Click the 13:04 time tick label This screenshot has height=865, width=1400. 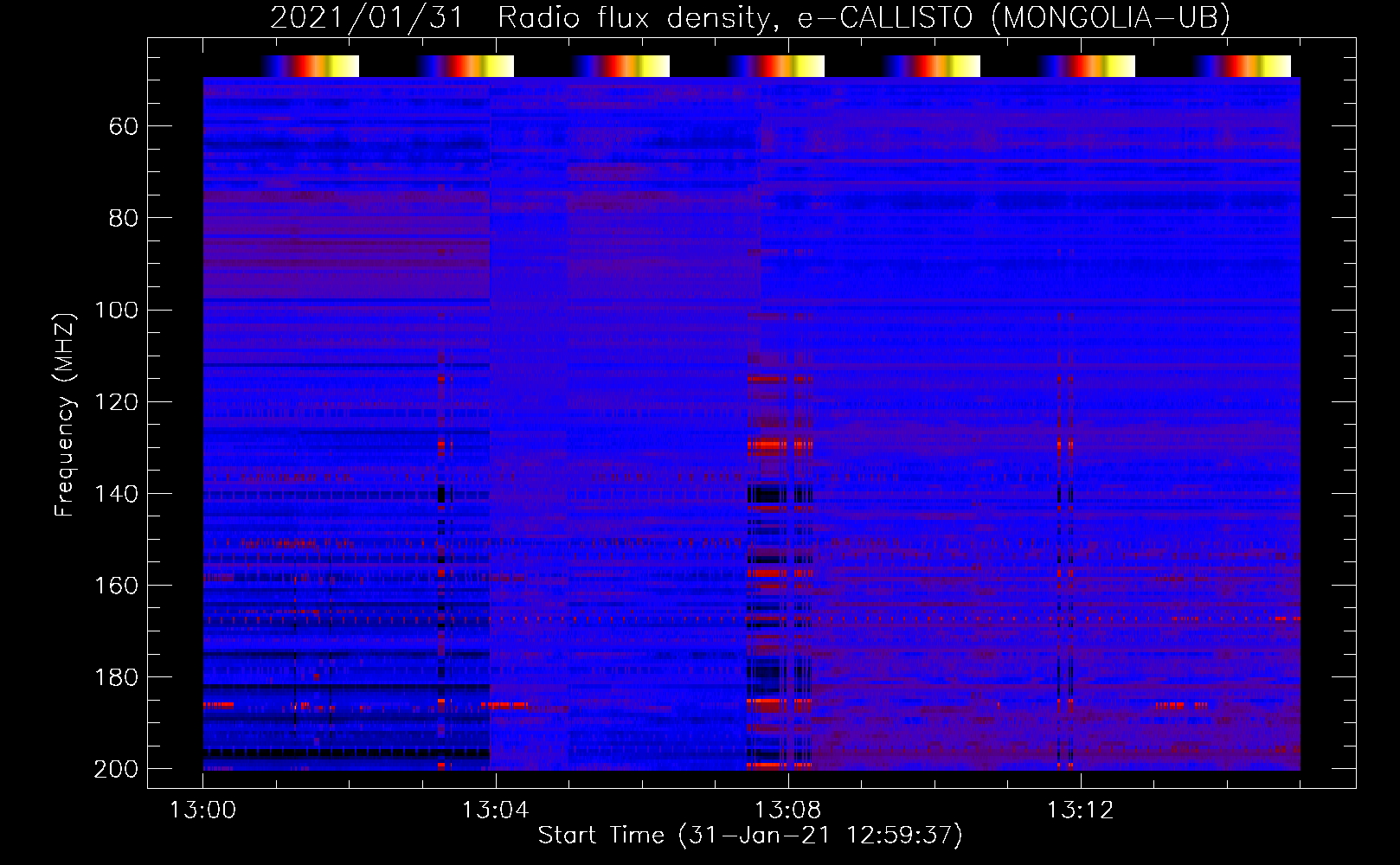click(495, 811)
